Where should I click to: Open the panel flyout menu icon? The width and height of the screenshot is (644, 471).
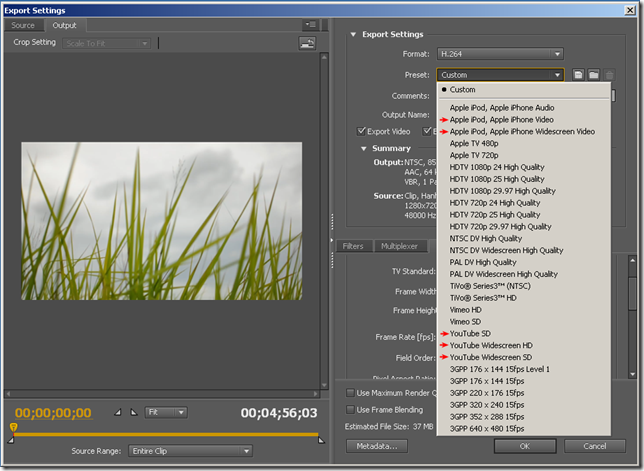click(x=310, y=24)
